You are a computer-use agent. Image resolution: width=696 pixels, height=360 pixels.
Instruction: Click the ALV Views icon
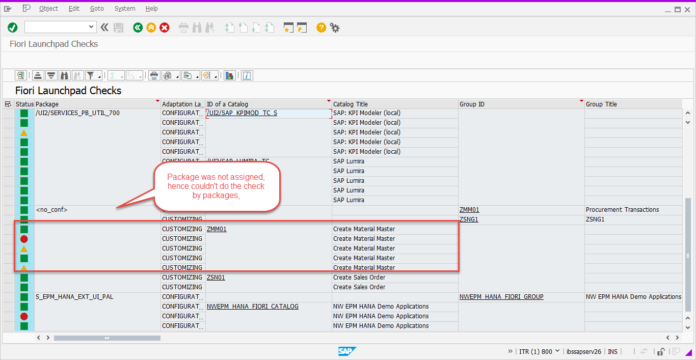point(167,75)
